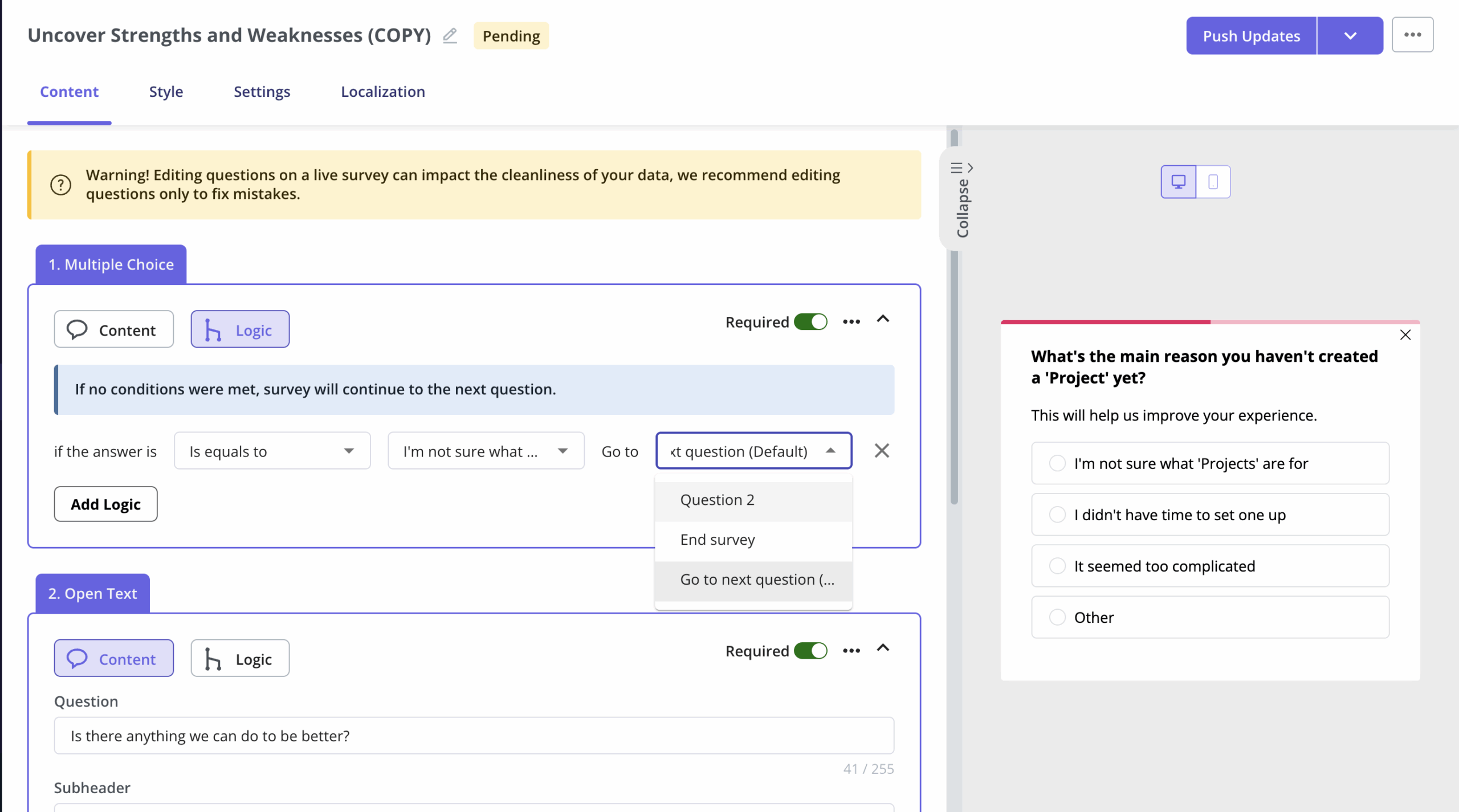Switch preview to mobile view
Screen dimensions: 1459x812
point(1213,181)
